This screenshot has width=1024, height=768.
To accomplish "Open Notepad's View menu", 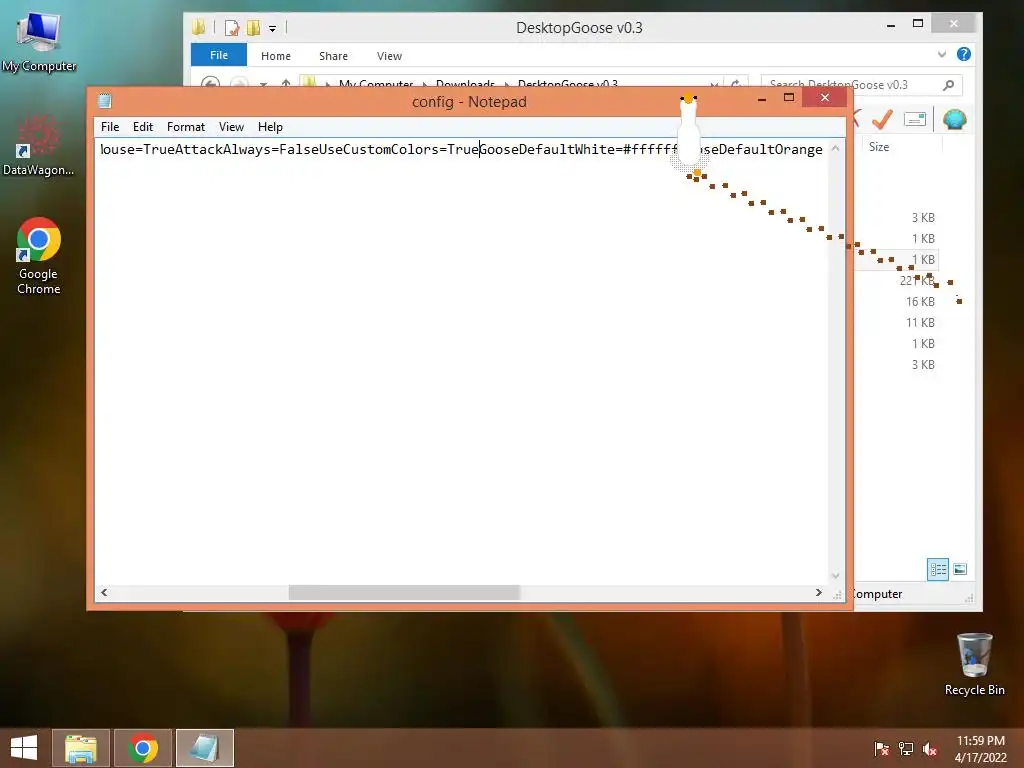I will [231, 127].
